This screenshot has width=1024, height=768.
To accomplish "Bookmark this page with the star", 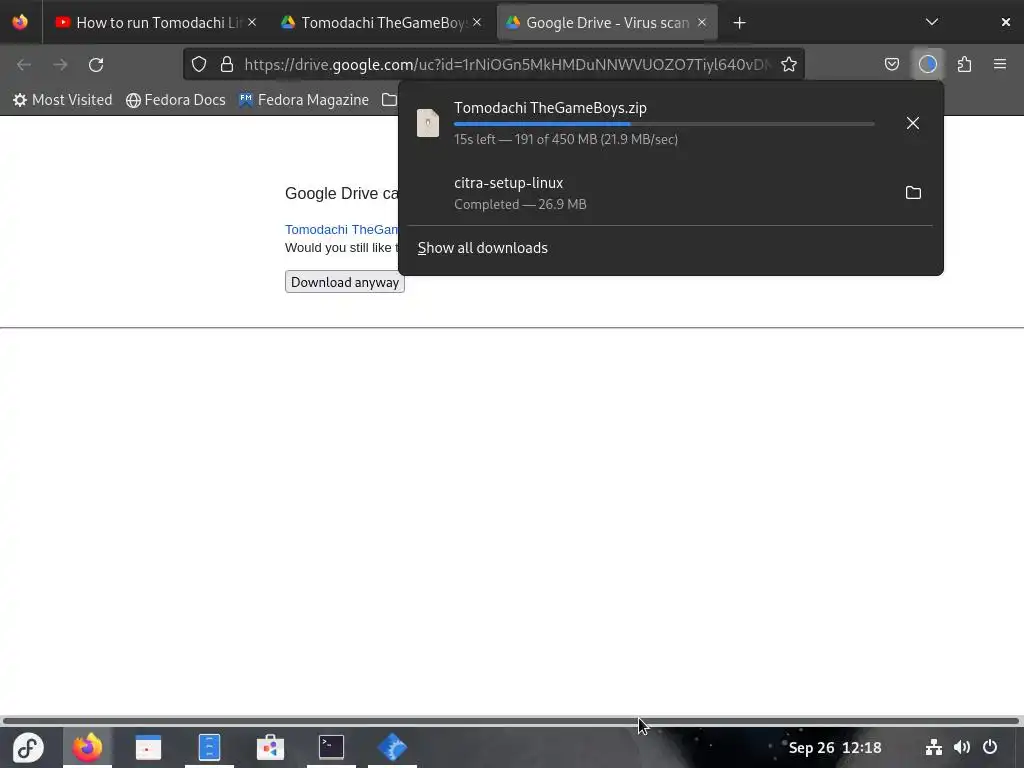I will coord(789,64).
